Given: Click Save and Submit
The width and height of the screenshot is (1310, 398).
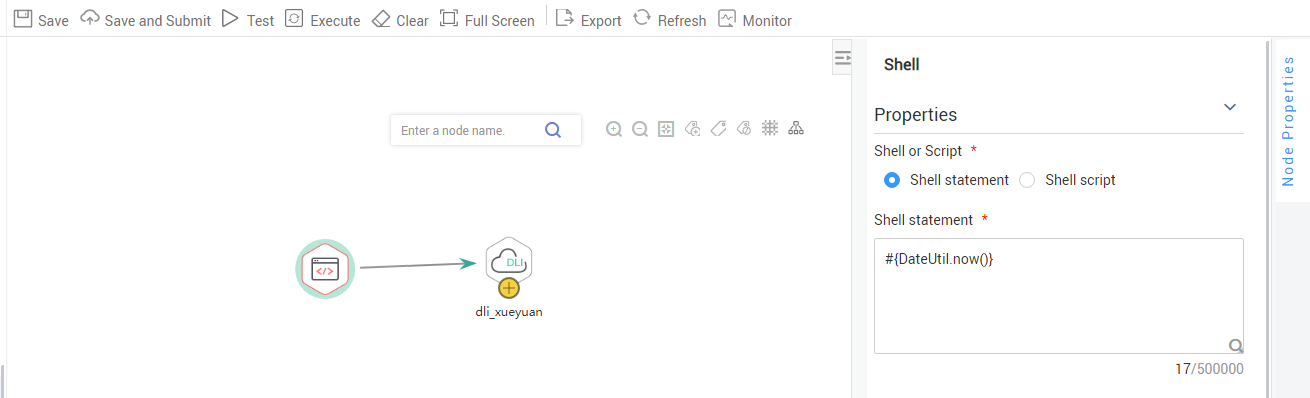Looking at the screenshot, I should pyautogui.click(x=146, y=20).
